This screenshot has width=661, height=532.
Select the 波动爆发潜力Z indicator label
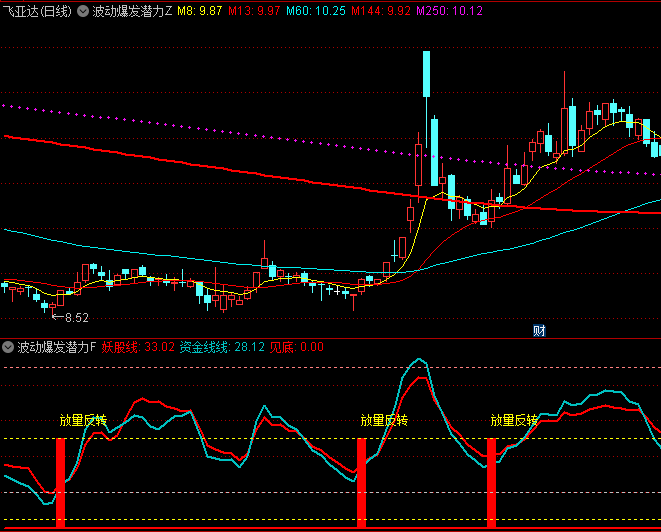[x=132, y=11]
